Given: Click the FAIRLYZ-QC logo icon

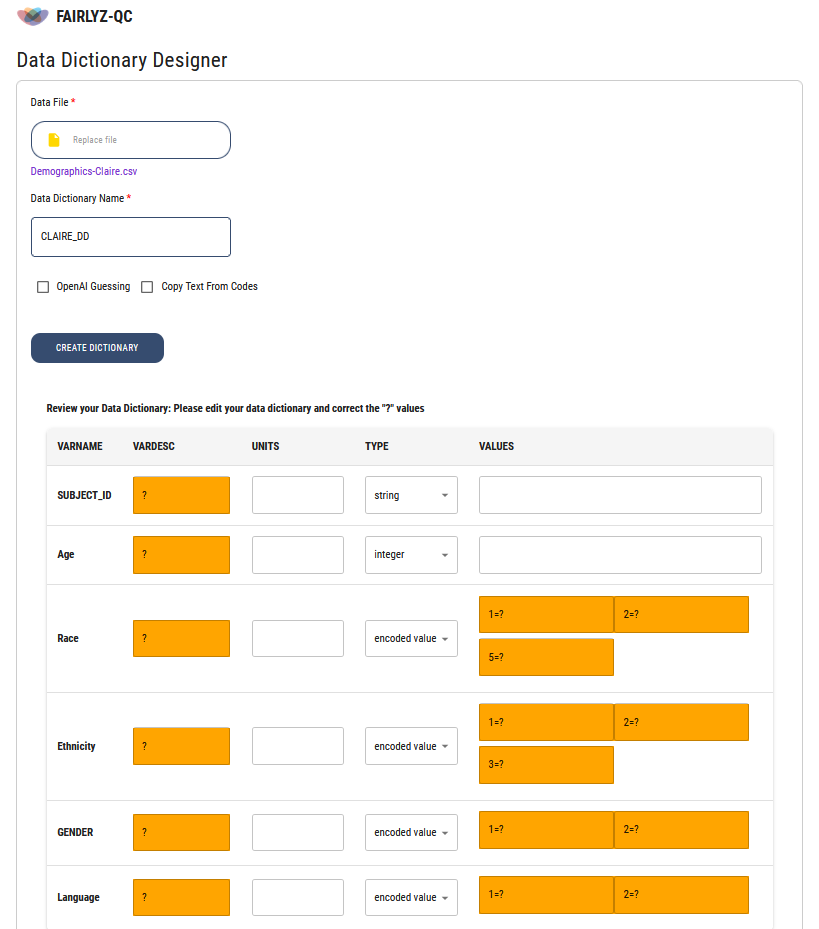Looking at the screenshot, I should [x=33, y=16].
